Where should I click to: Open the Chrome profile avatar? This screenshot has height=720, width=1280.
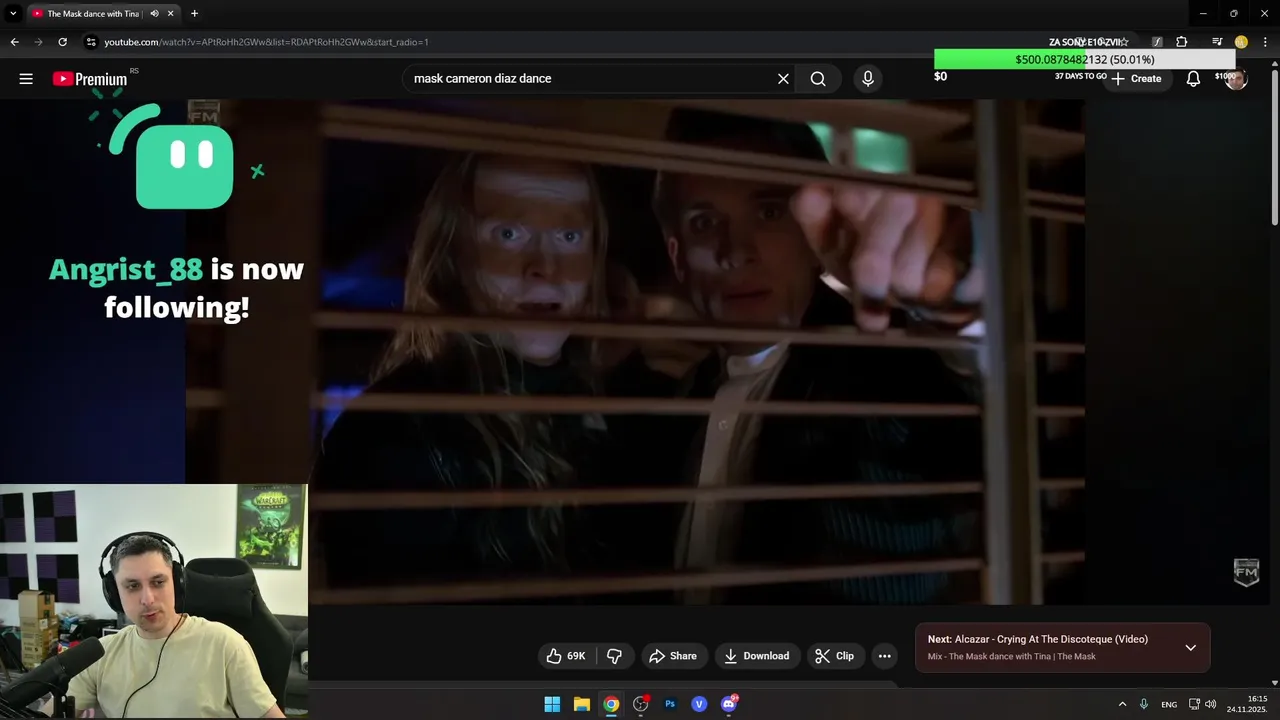(x=1241, y=42)
